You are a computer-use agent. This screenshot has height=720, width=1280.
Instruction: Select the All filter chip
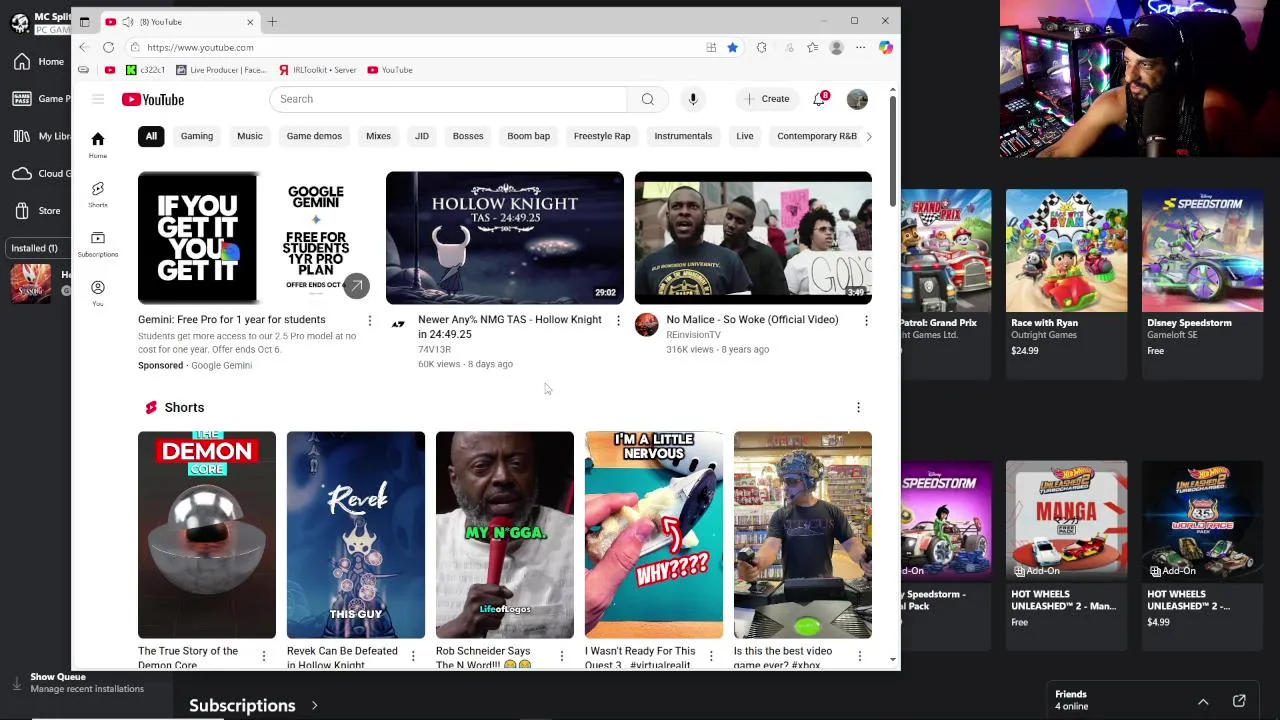(x=151, y=136)
